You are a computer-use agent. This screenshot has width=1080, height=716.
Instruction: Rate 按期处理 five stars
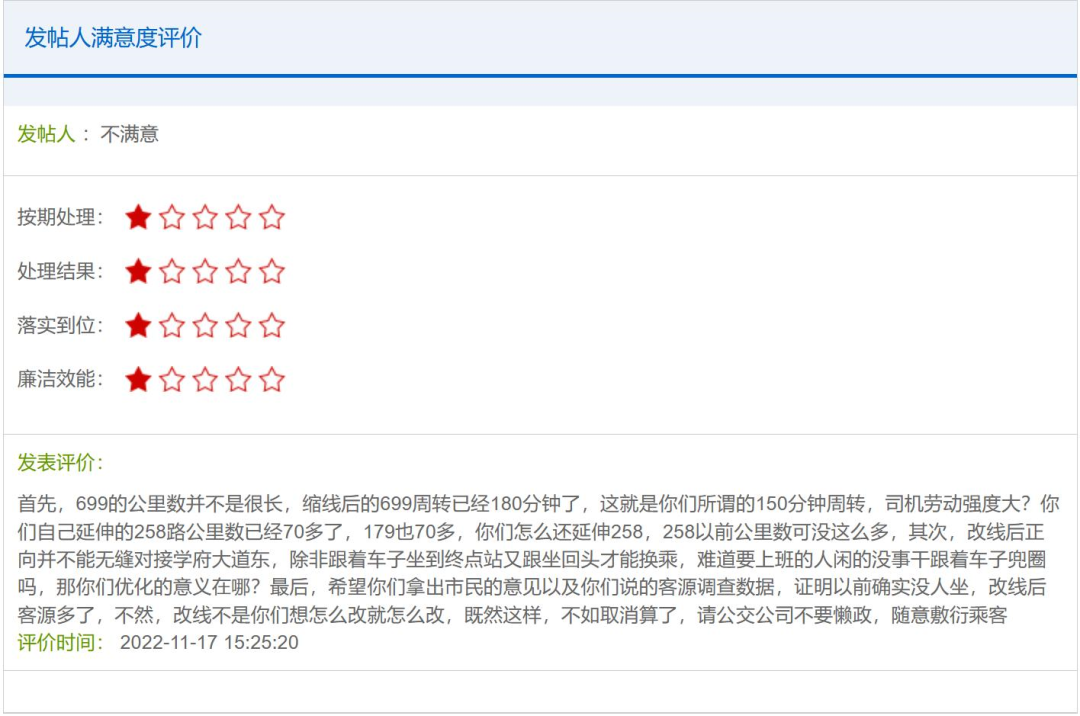[272, 218]
